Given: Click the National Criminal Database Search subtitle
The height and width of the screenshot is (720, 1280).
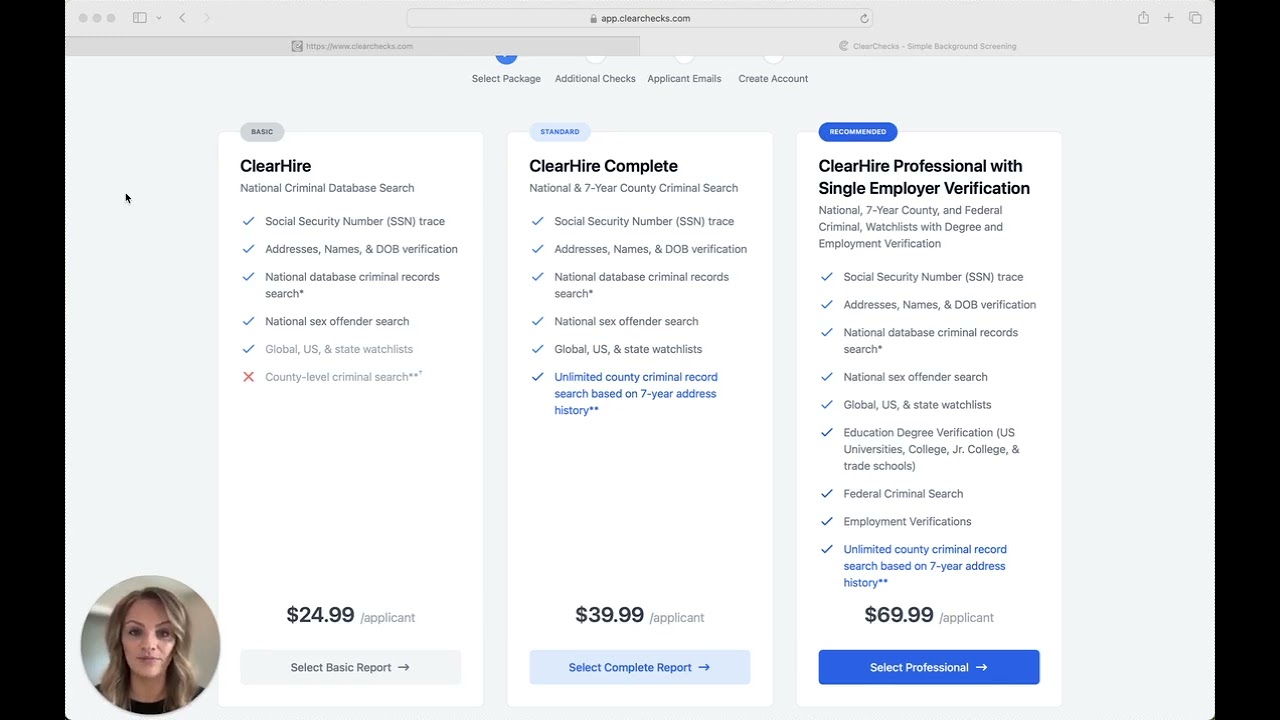Looking at the screenshot, I should coord(327,188).
